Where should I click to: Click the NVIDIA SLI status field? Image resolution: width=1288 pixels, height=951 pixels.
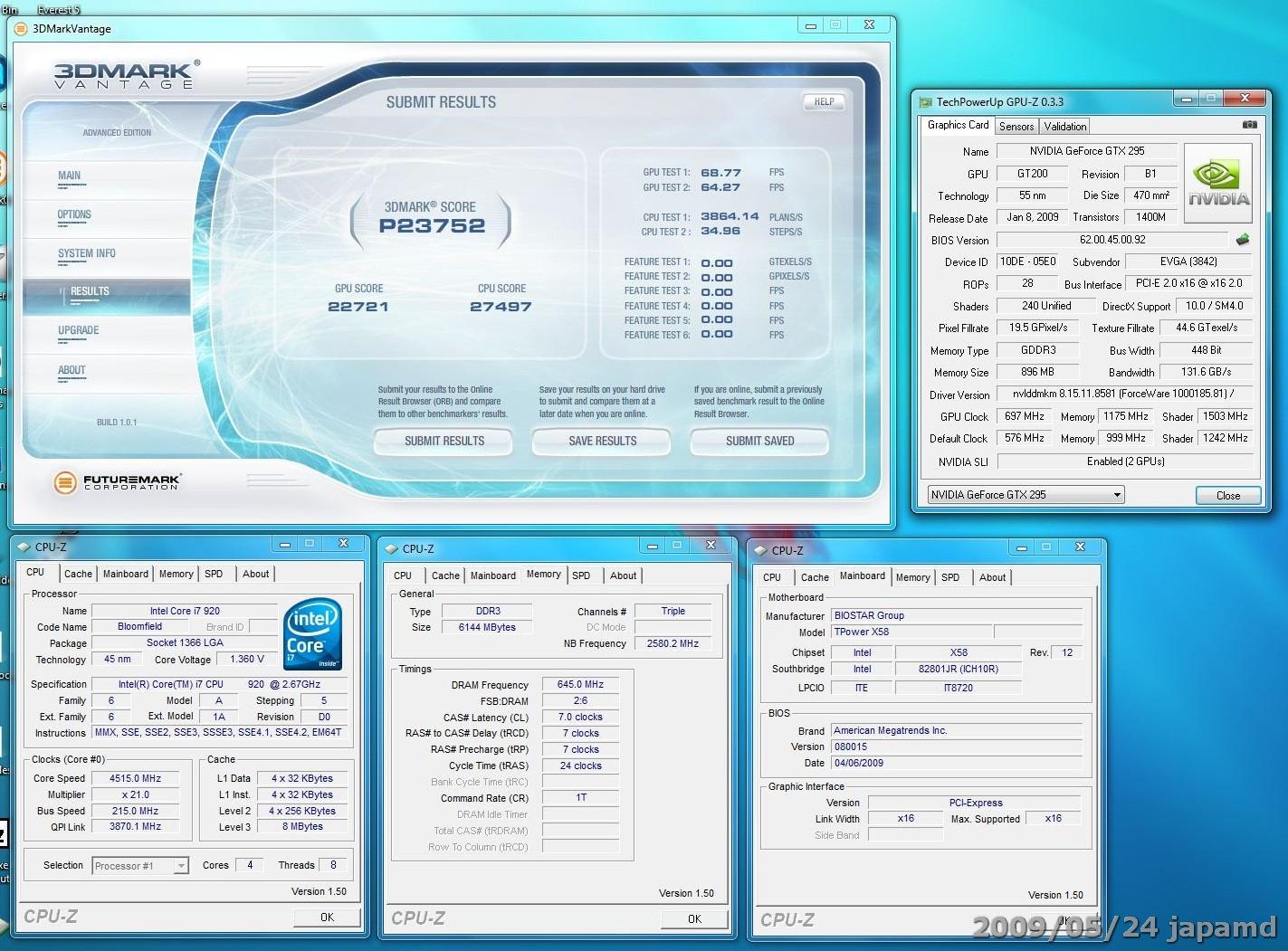[1126, 461]
